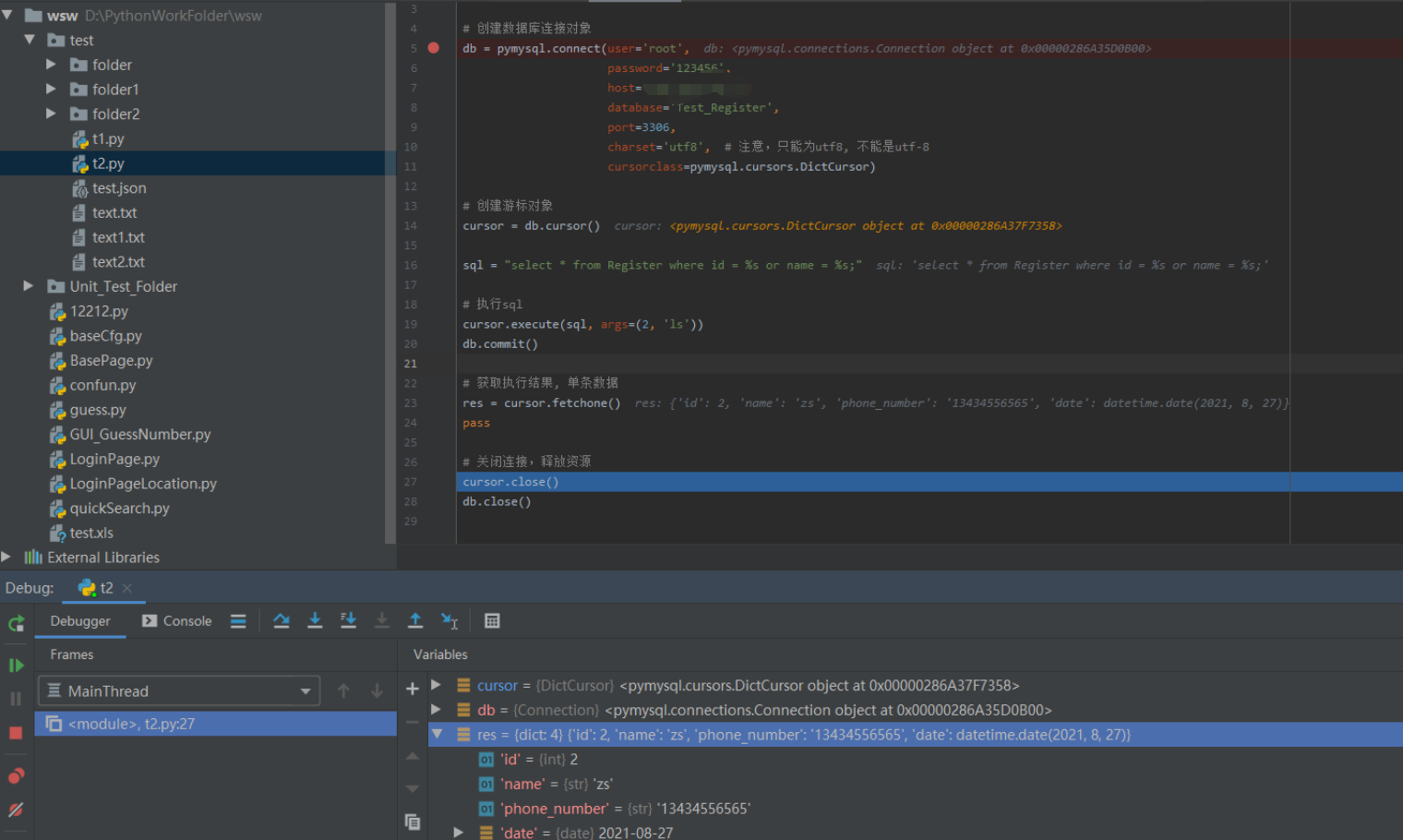The height and width of the screenshot is (840, 1403).
Task: Collapse the res dict variable
Action: (437, 735)
